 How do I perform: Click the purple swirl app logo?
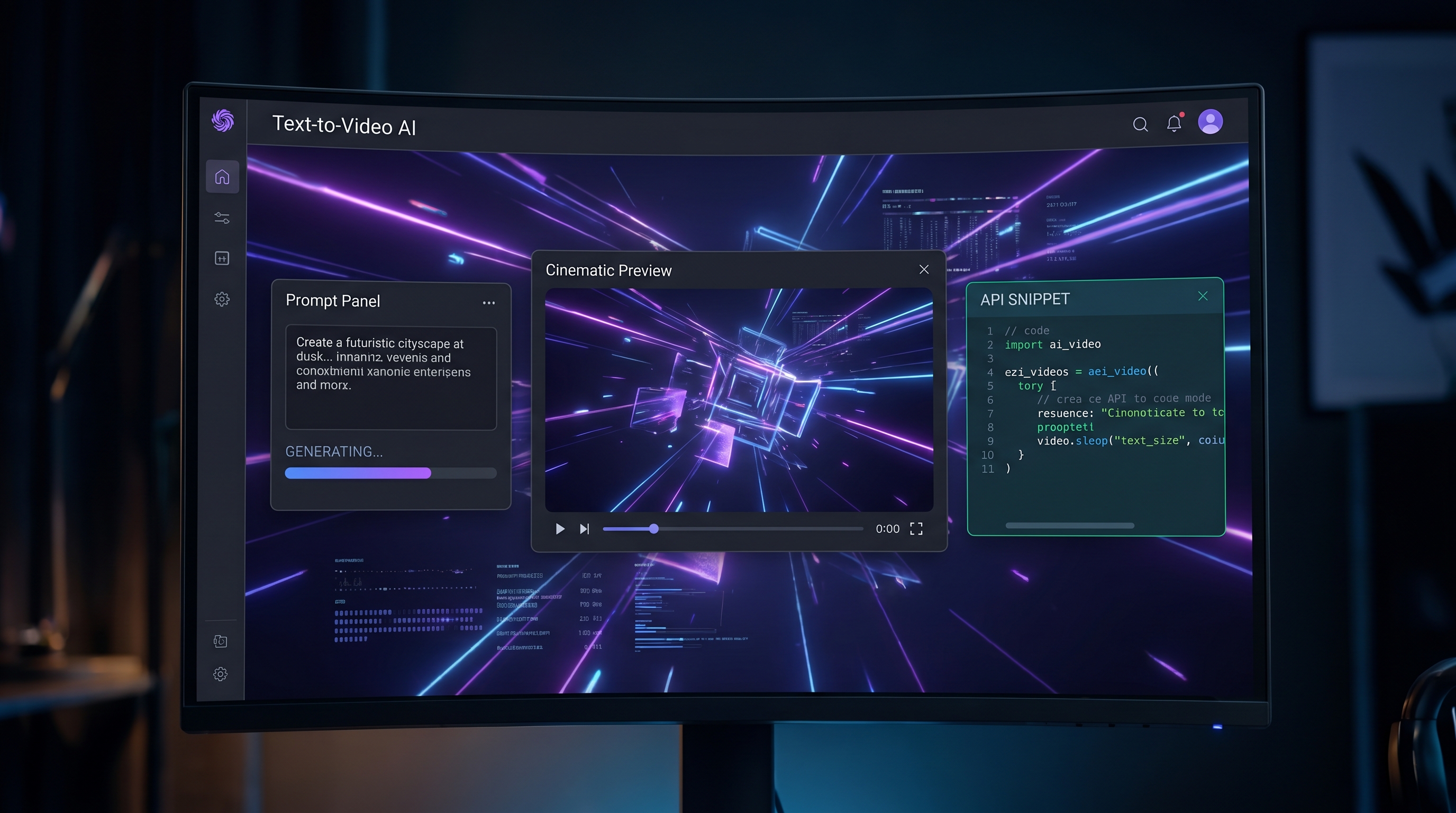(223, 121)
